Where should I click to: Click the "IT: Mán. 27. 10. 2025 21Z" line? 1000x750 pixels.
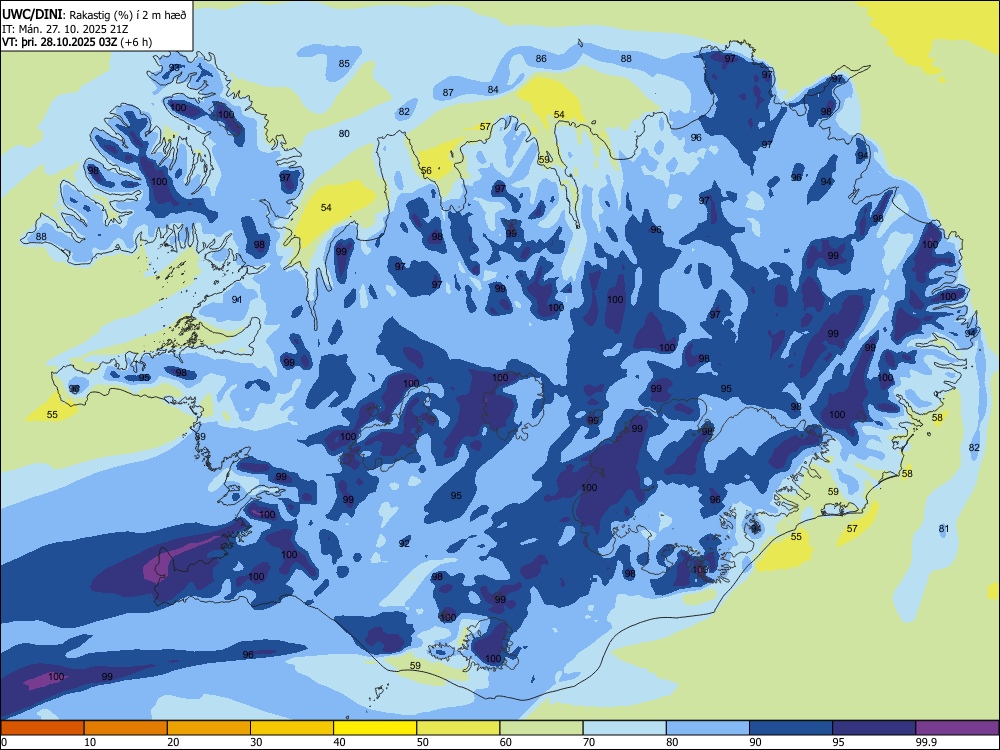click(x=66, y=29)
